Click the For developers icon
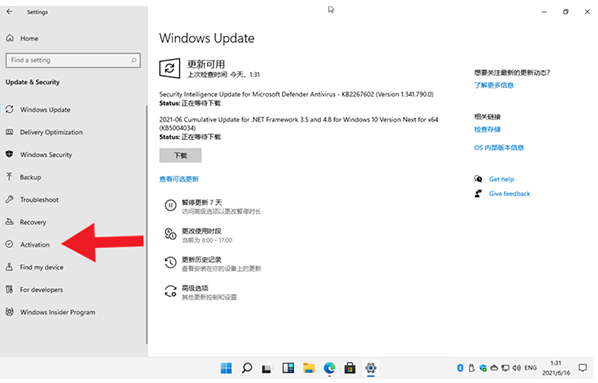This screenshot has width=598, height=383. pos(10,289)
